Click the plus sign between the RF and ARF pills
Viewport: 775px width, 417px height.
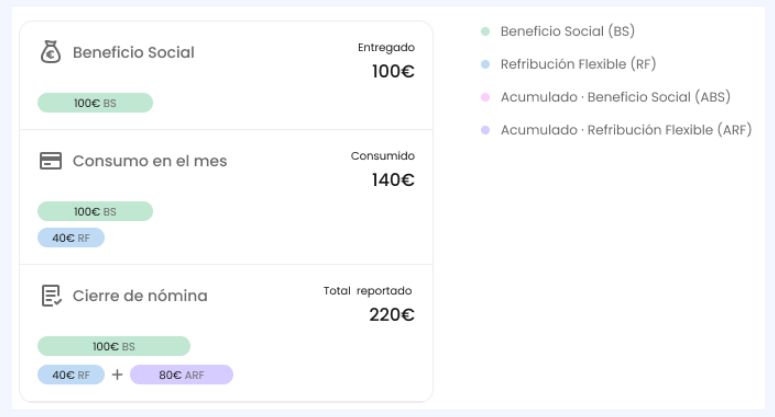pyautogui.click(x=117, y=375)
